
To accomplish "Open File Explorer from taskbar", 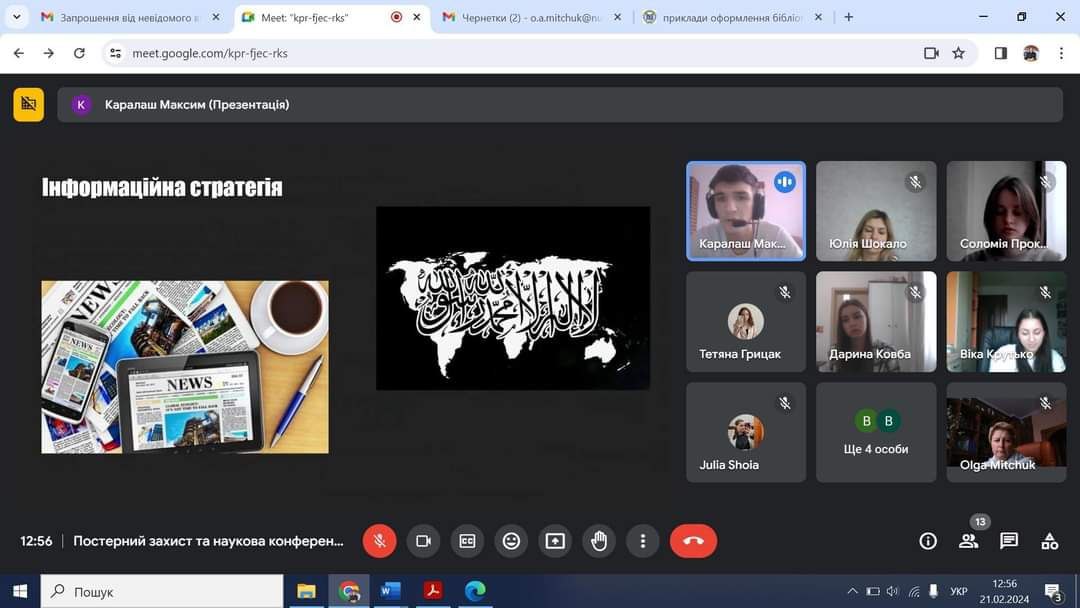I will coord(306,591).
